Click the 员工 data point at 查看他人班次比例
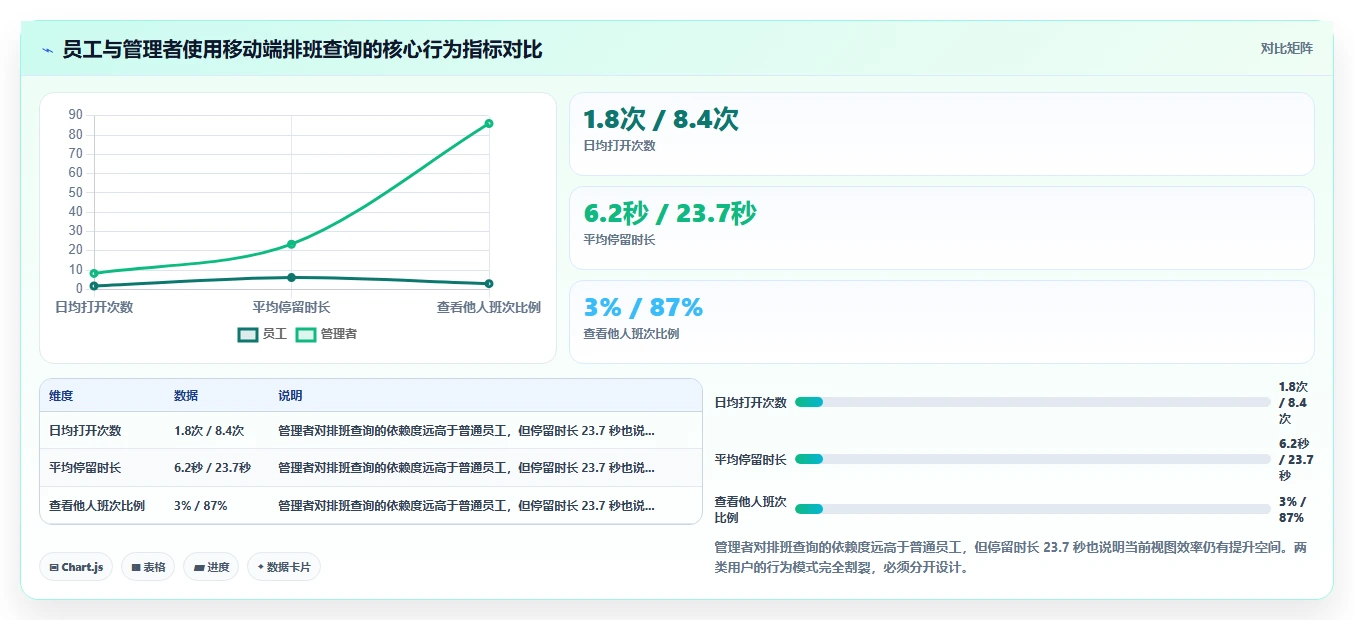 click(489, 284)
